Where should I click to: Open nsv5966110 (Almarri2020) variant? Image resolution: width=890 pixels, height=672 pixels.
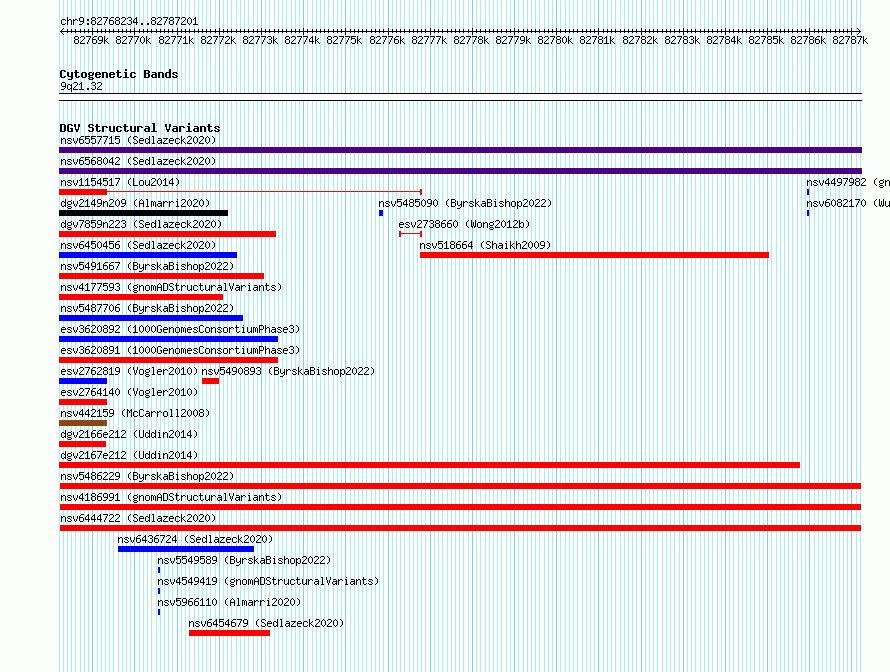(x=229, y=602)
